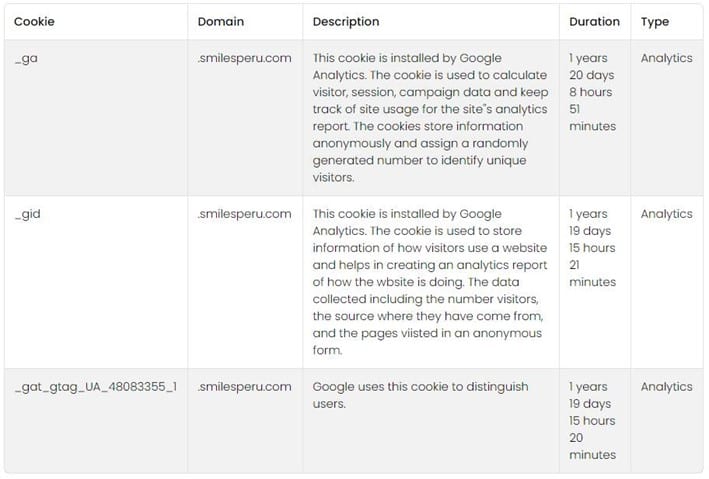This screenshot has width=709, height=479.
Task: Click the _ga cookie description text
Action: point(430,118)
